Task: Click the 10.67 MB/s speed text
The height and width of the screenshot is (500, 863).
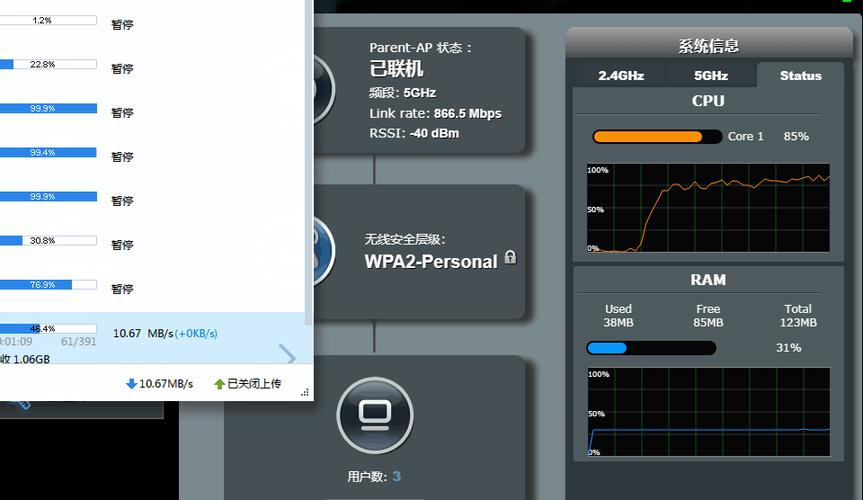Action: [x=143, y=333]
